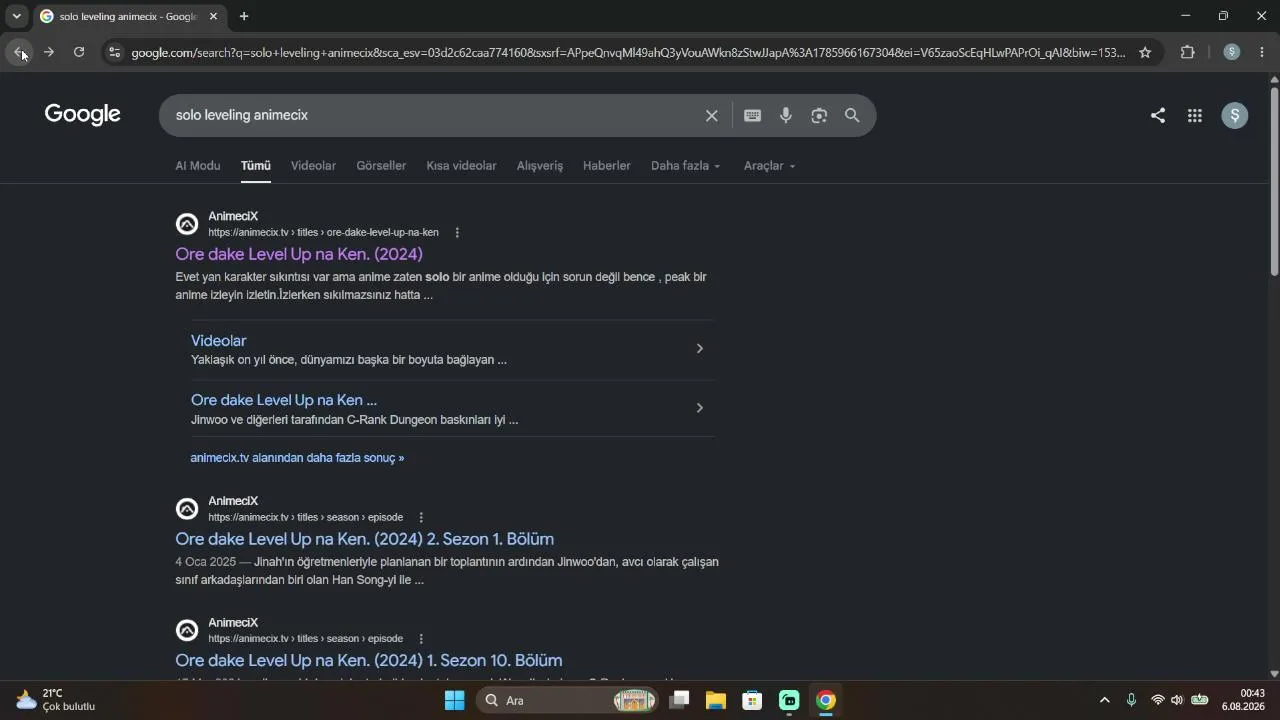The width and height of the screenshot is (1280, 720).
Task: Clear the search query with the X
Action: pos(712,116)
